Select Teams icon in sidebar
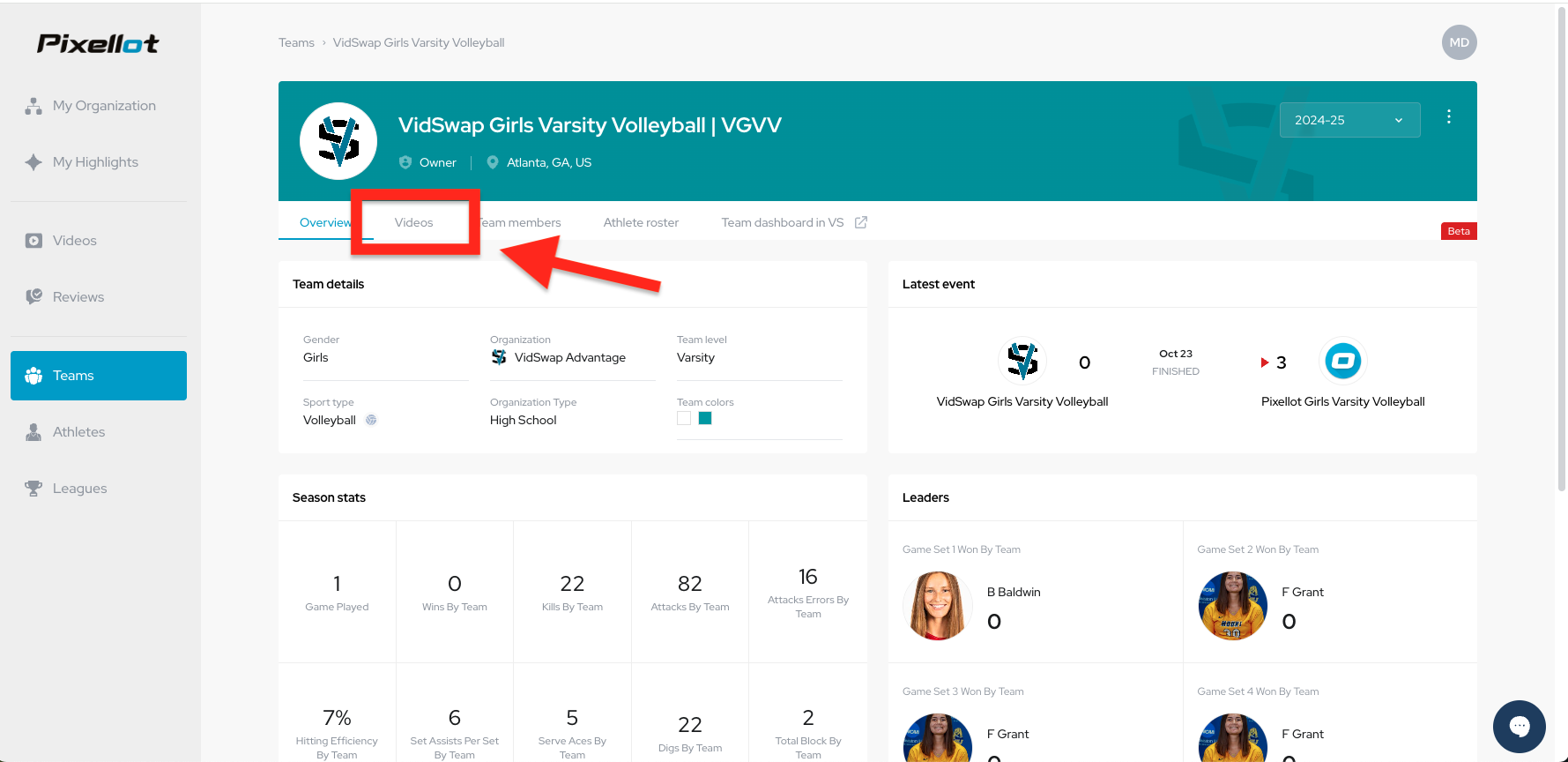1568x762 pixels. point(33,376)
